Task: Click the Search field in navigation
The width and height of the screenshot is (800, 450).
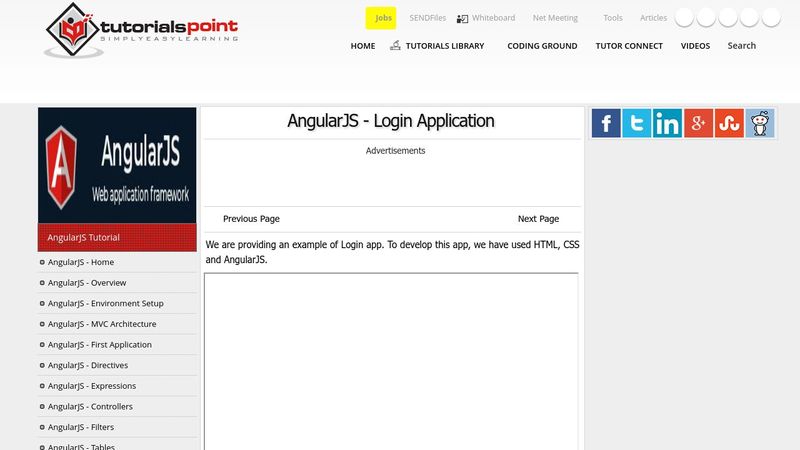Action: coord(742,46)
